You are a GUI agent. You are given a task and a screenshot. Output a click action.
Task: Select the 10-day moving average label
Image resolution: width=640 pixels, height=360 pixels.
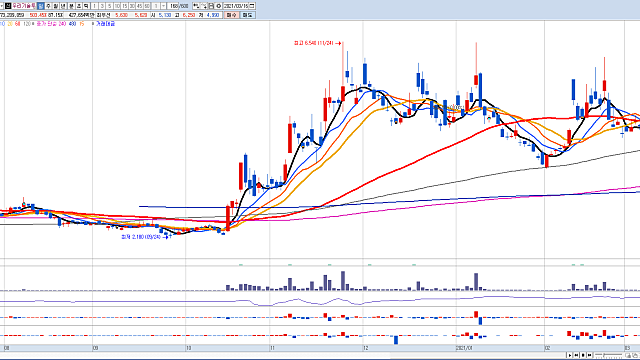tap(2, 24)
